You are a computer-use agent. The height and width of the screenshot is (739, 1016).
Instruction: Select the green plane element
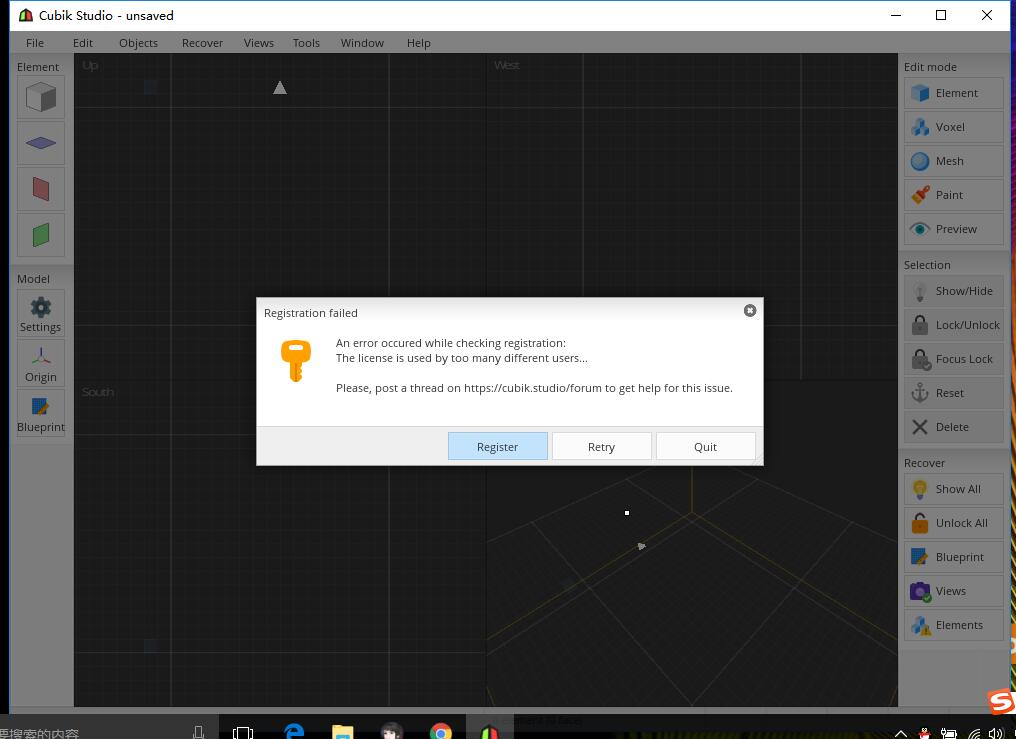tap(41, 234)
